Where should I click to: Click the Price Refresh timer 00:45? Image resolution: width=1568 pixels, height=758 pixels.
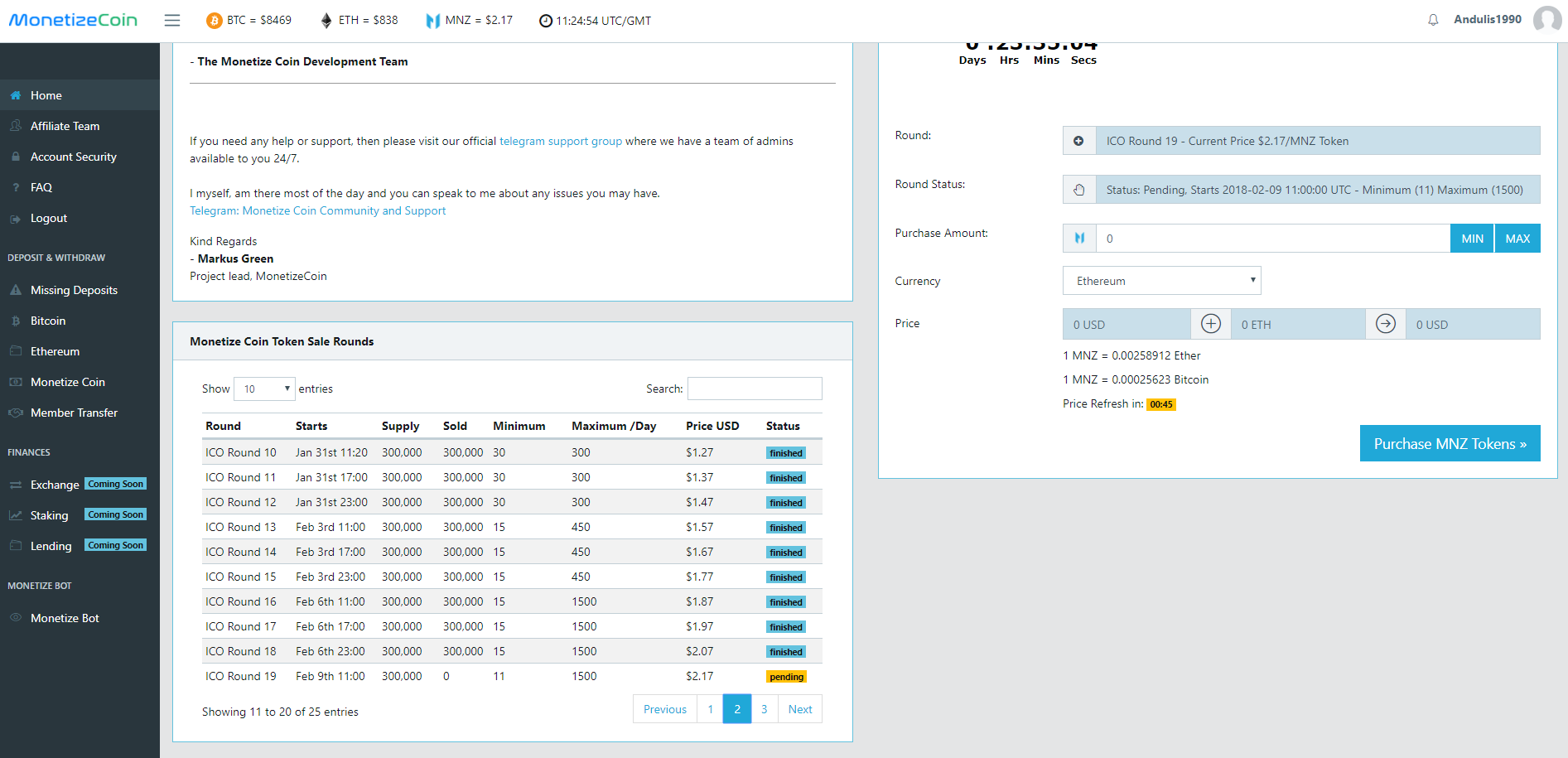click(x=1161, y=404)
